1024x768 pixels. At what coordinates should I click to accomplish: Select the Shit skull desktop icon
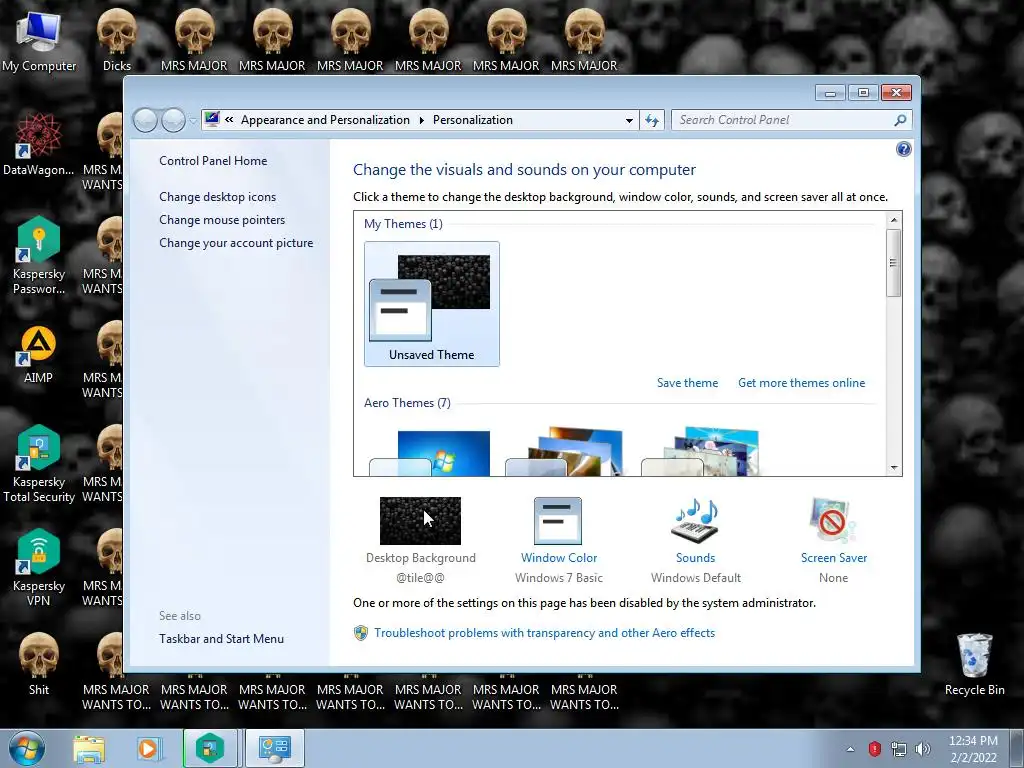pyautogui.click(x=39, y=664)
